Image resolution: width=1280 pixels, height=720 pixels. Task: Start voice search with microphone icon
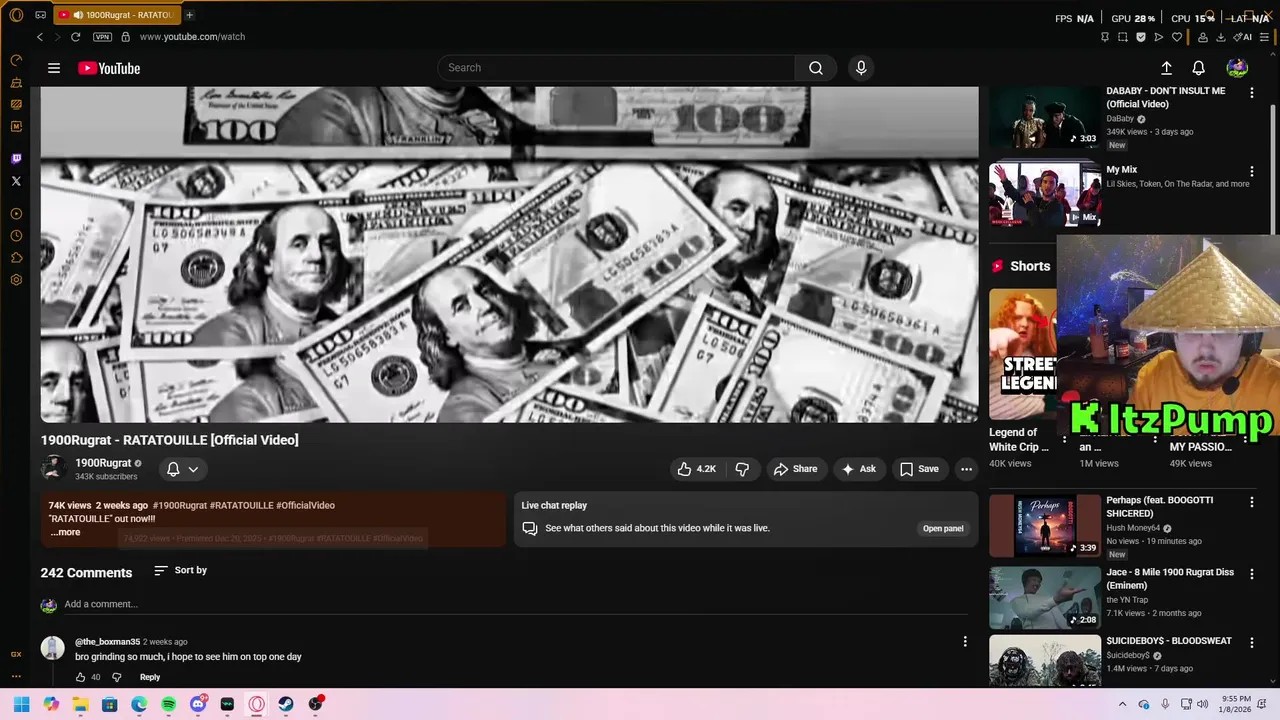[x=861, y=68]
